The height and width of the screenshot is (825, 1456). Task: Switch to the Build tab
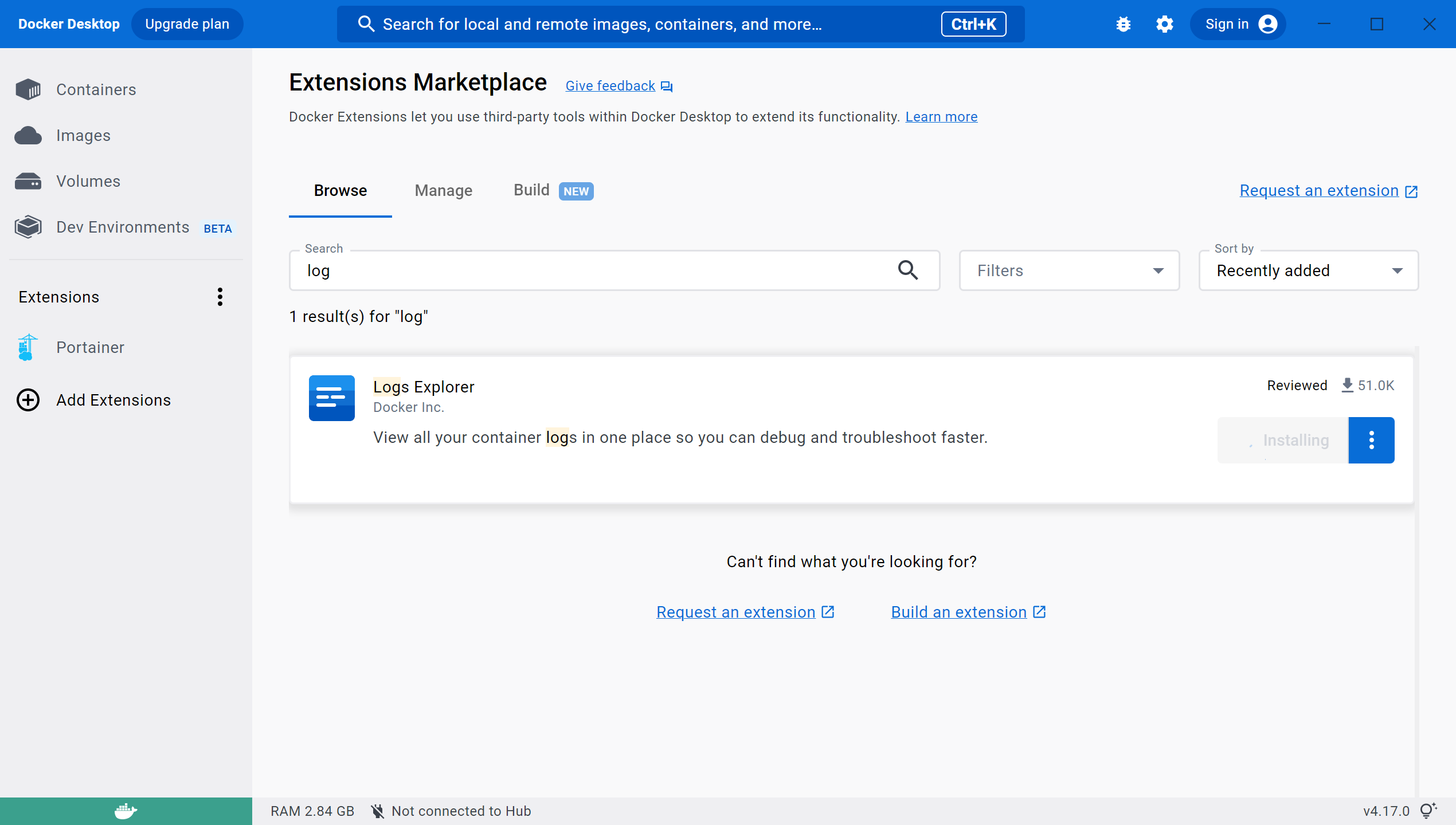[531, 190]
